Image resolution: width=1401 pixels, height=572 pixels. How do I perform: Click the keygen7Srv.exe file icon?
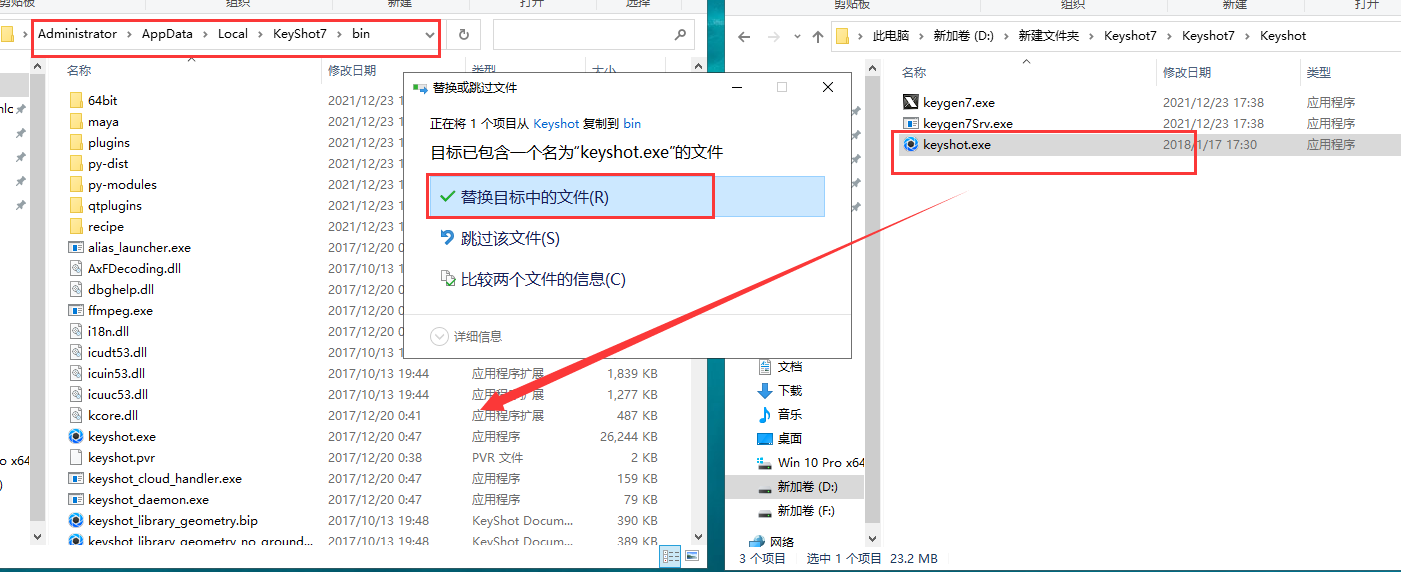click(910, 123)
